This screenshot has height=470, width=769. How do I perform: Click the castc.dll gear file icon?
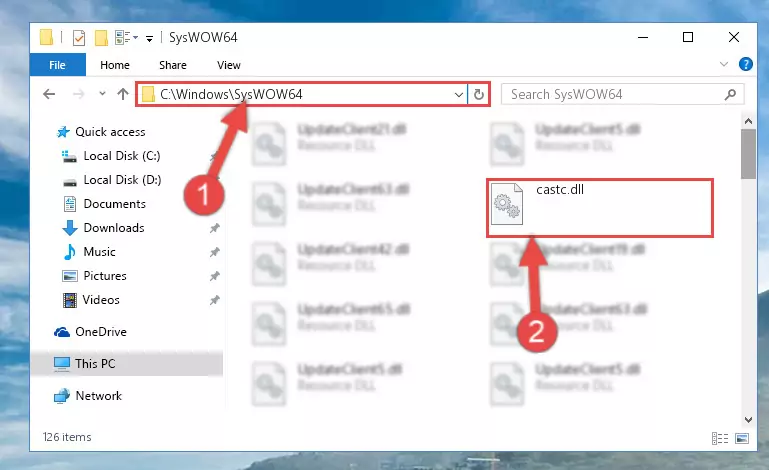coord(507,204)
